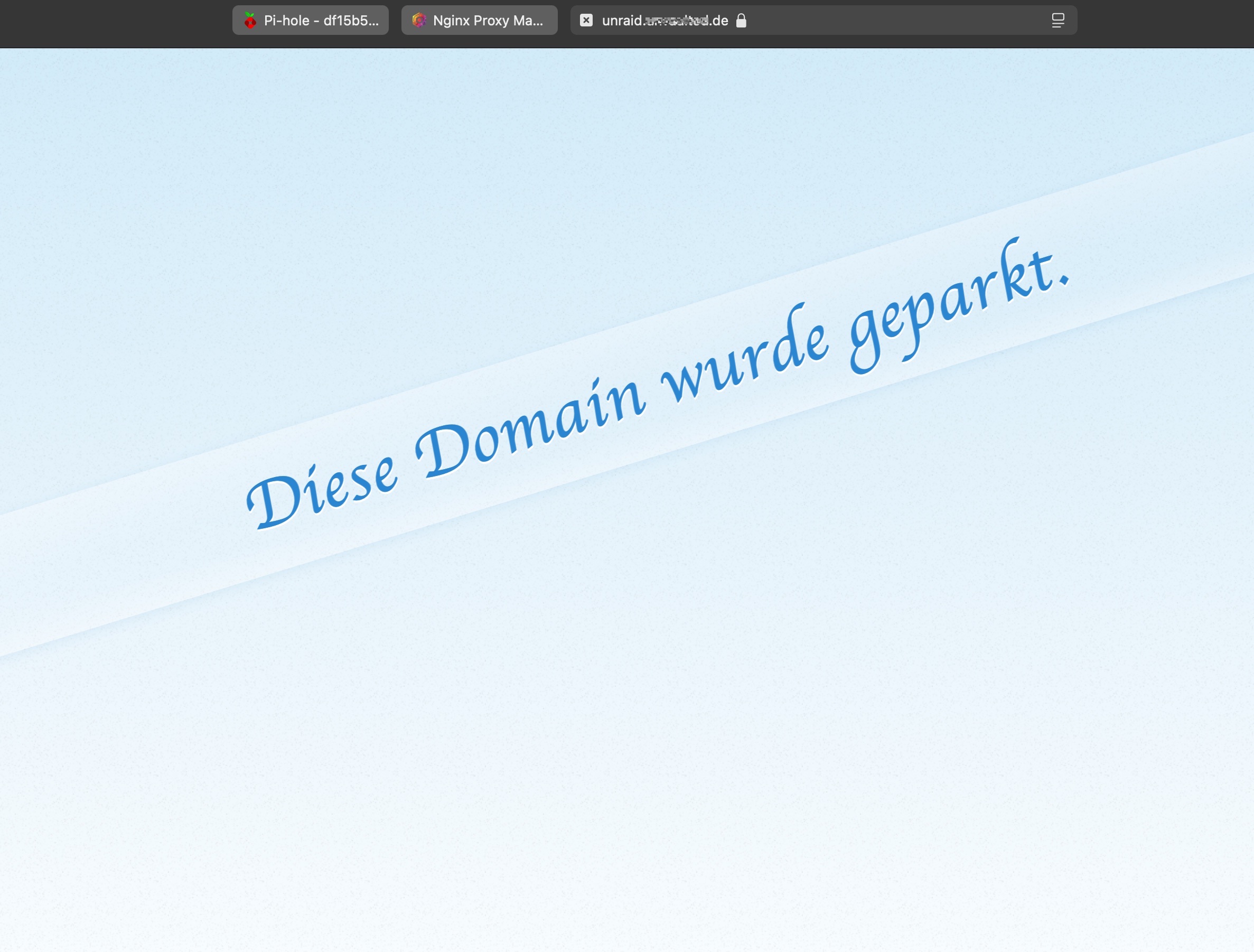Click the "unraid" subdomain text in URL

tap(621, 21)
